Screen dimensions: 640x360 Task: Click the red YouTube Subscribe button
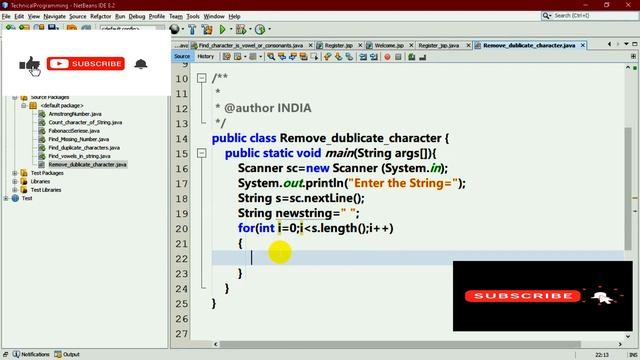tap(86, 64)
